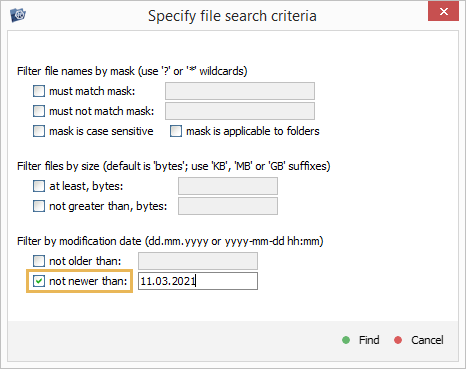
Task: Start the search with the Find button
Action: [361, 340]
